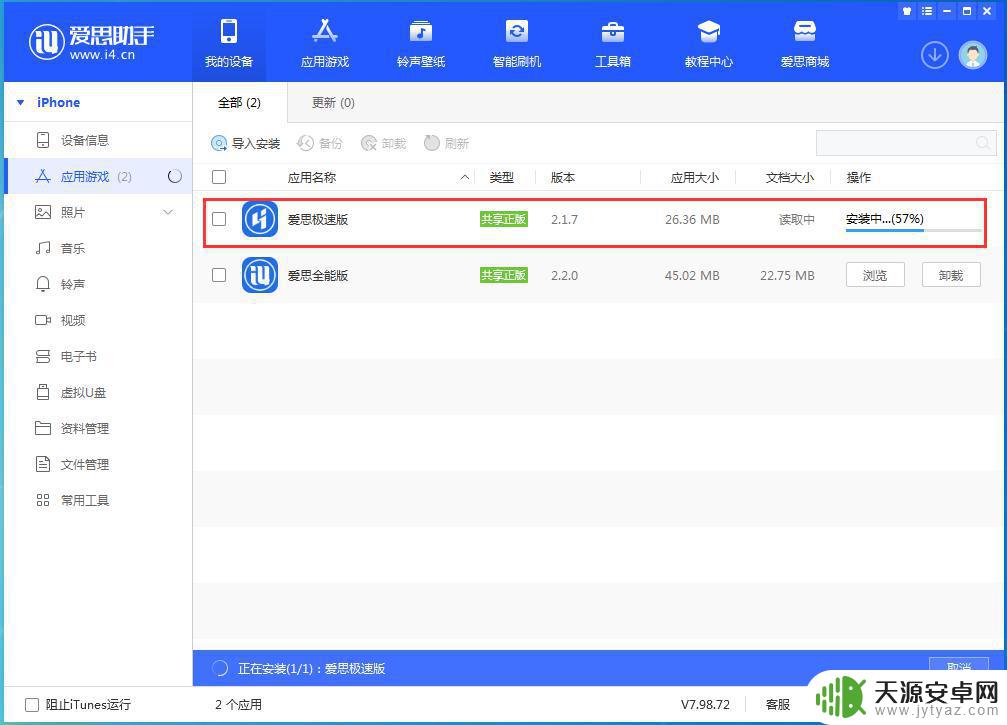Click the loading spinner beside 应用游戏
The height and width of the screenshot is (725, 1007).
175,177
